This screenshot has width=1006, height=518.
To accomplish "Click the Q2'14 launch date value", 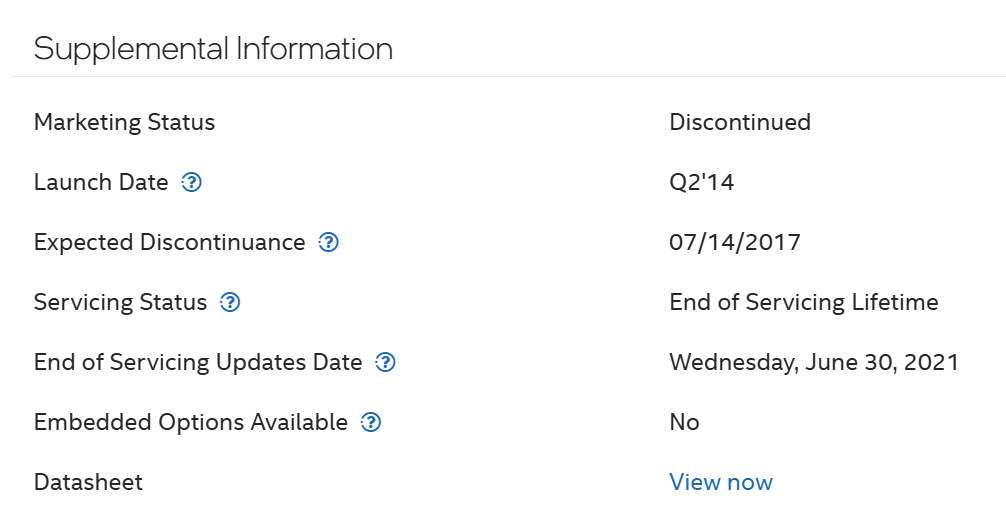I will point(702,183).
